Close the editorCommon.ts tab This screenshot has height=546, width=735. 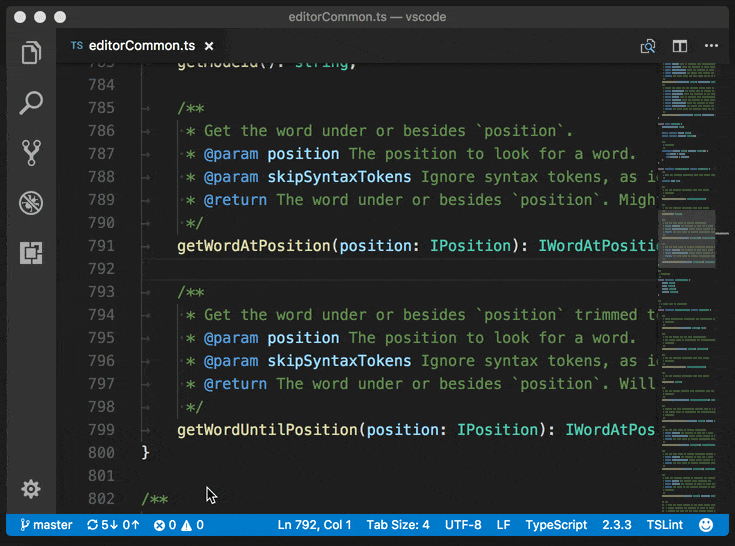point(209,46)
